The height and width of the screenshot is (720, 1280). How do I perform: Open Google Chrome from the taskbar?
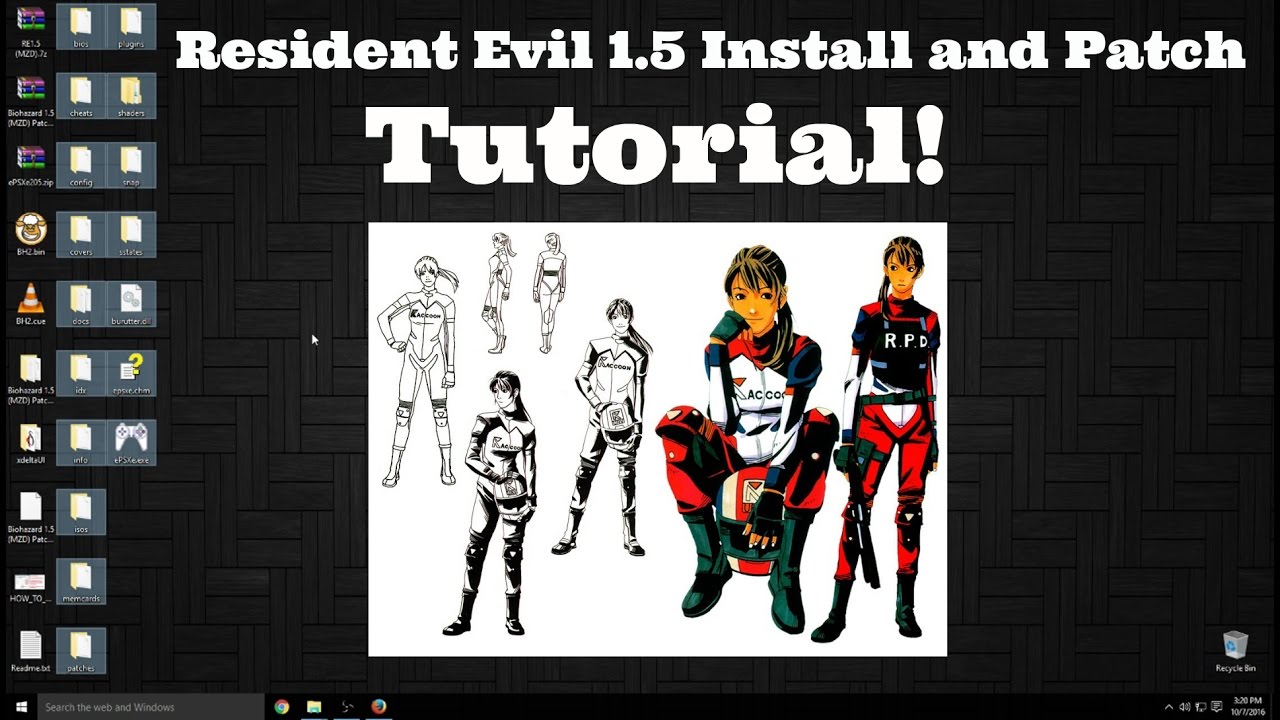pos(282,707)
